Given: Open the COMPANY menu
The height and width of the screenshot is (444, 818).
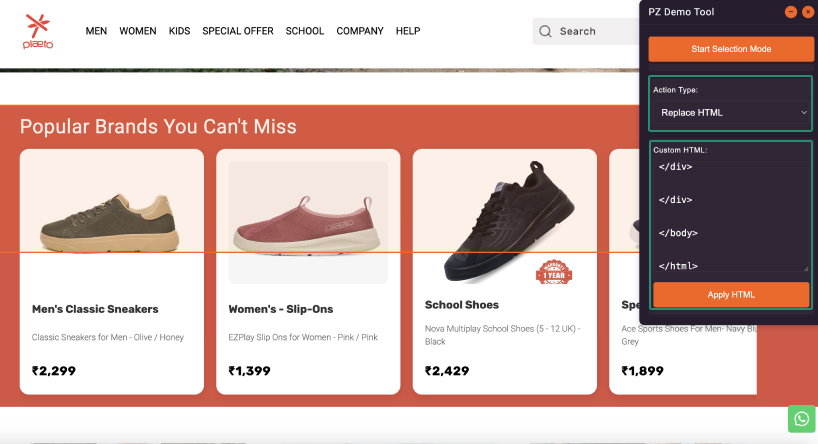Looking at the screenshot, I should click(360, 31).
